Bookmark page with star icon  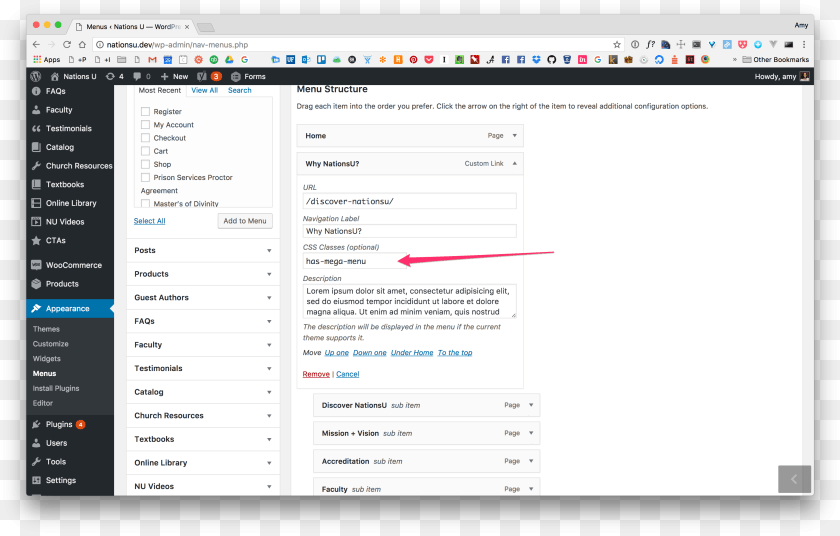click(x=617, y=44)
